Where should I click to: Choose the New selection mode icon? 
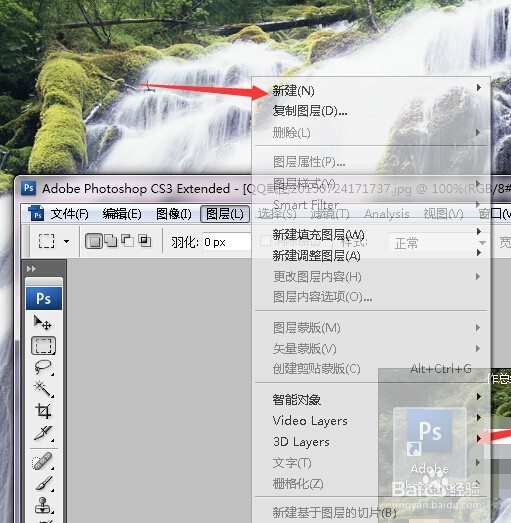pyautogui.click(x=94, y=241)
